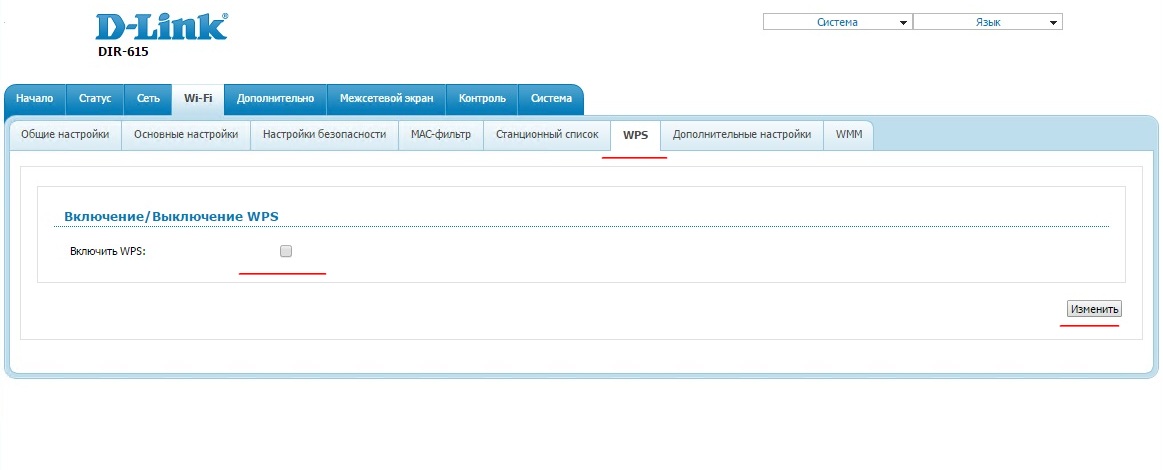Image resolution: width=1163 pixels, height=470 pixels.
Task: Go to the Начало tab
Action: pyautogui.click(x=35, y=99)
